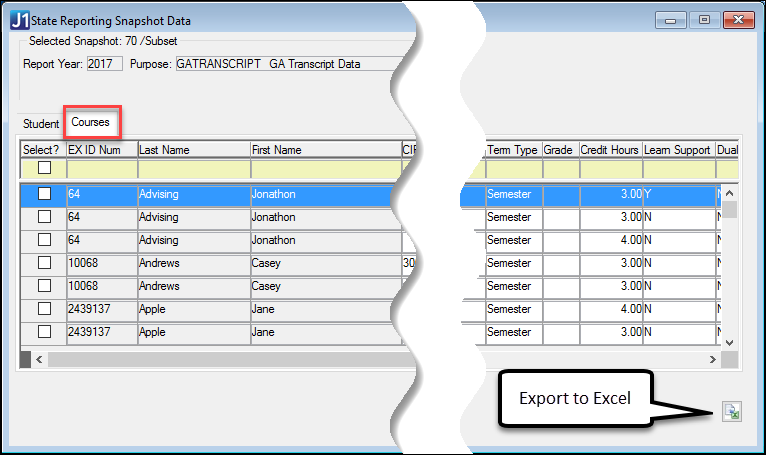Click vertical scrollbar down arrow

729,343
